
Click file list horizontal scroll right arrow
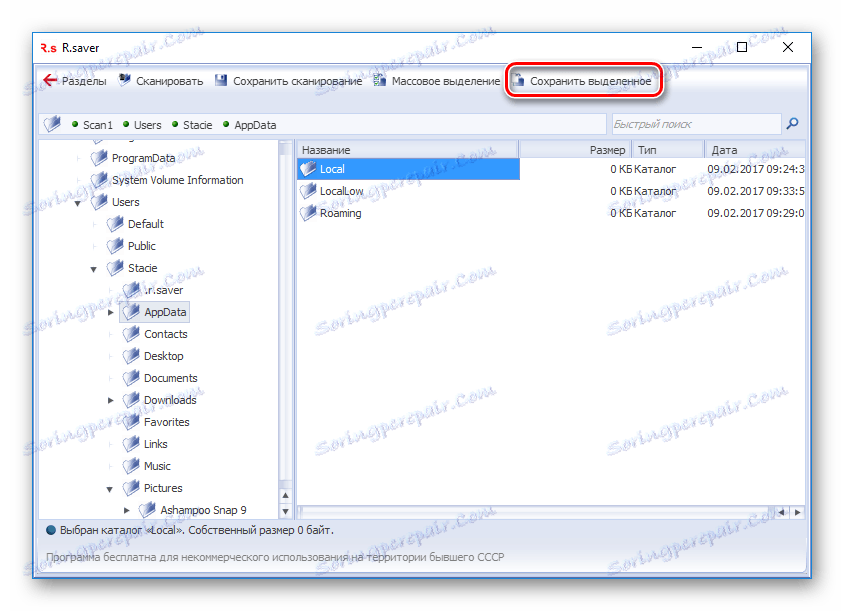(798, 512)
